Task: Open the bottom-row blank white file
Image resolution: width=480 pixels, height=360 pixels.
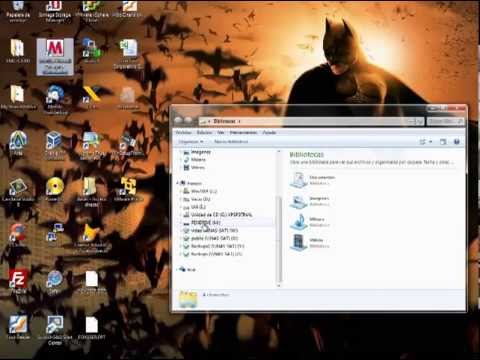Action: pos(91,327)
